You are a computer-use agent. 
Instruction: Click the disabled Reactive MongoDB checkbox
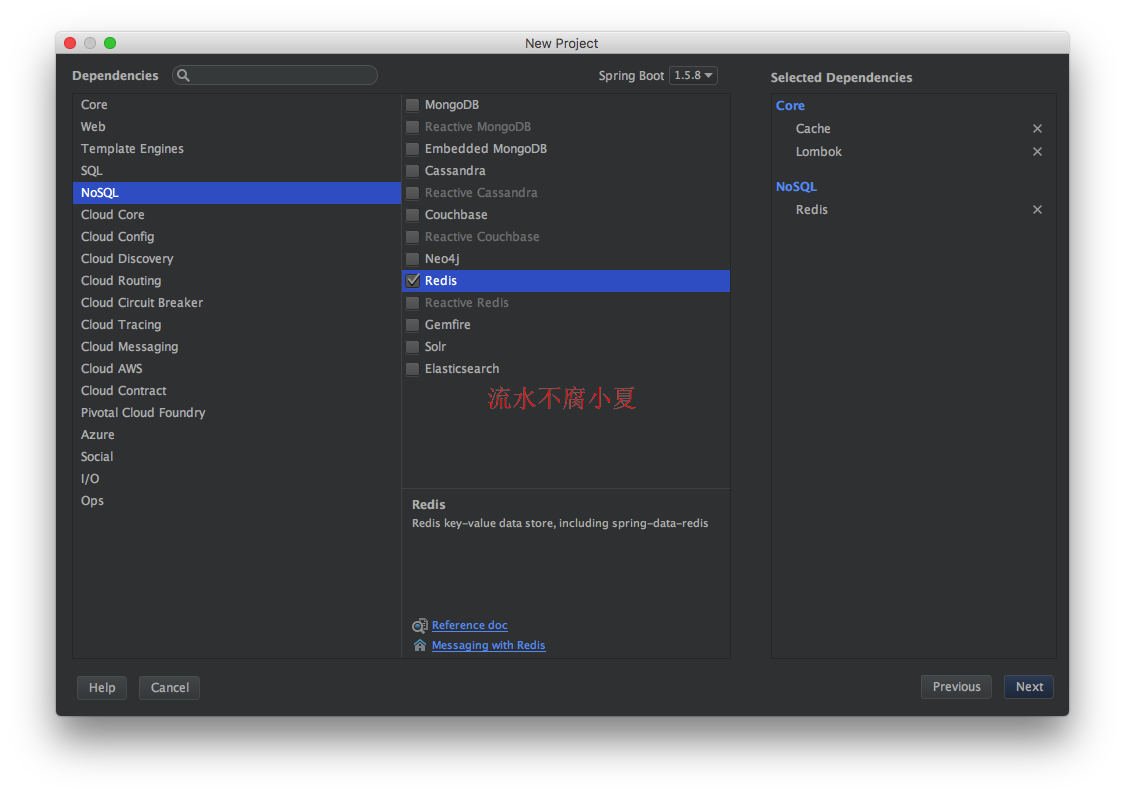tap(413, 127)
